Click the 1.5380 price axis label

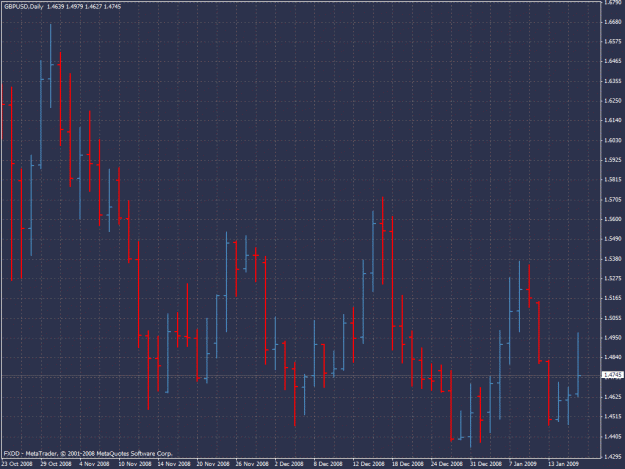click(613, 259)
